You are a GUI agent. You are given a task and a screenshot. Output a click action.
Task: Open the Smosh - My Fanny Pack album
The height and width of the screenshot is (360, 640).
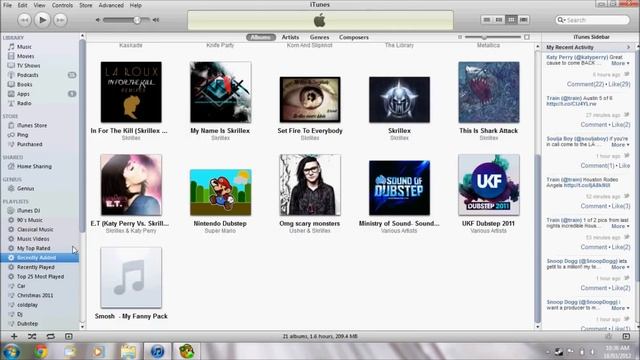[131, 278]
